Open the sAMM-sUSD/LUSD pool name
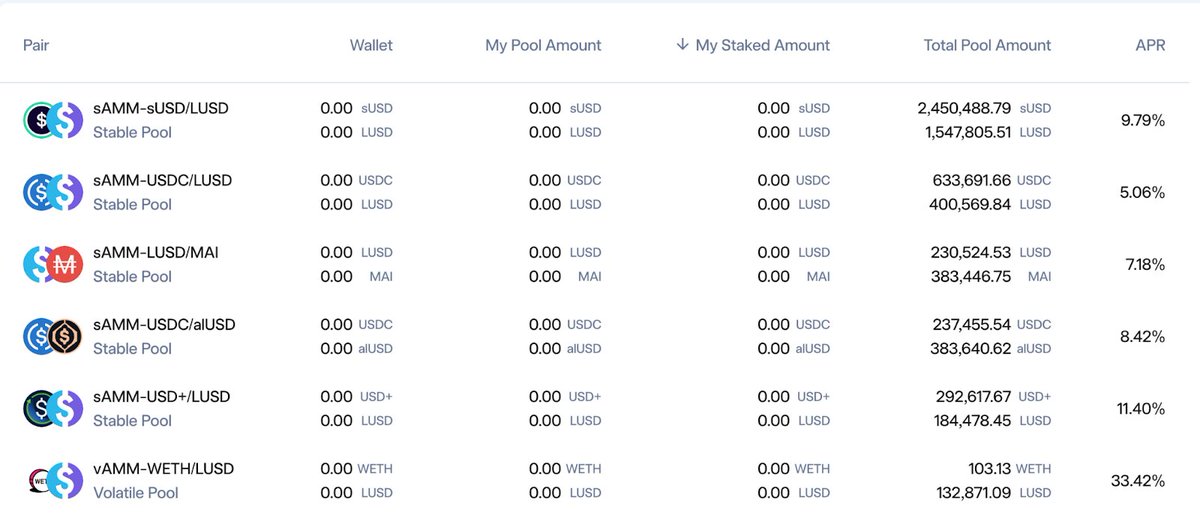Screen dimensions: 1200x518 161,108
